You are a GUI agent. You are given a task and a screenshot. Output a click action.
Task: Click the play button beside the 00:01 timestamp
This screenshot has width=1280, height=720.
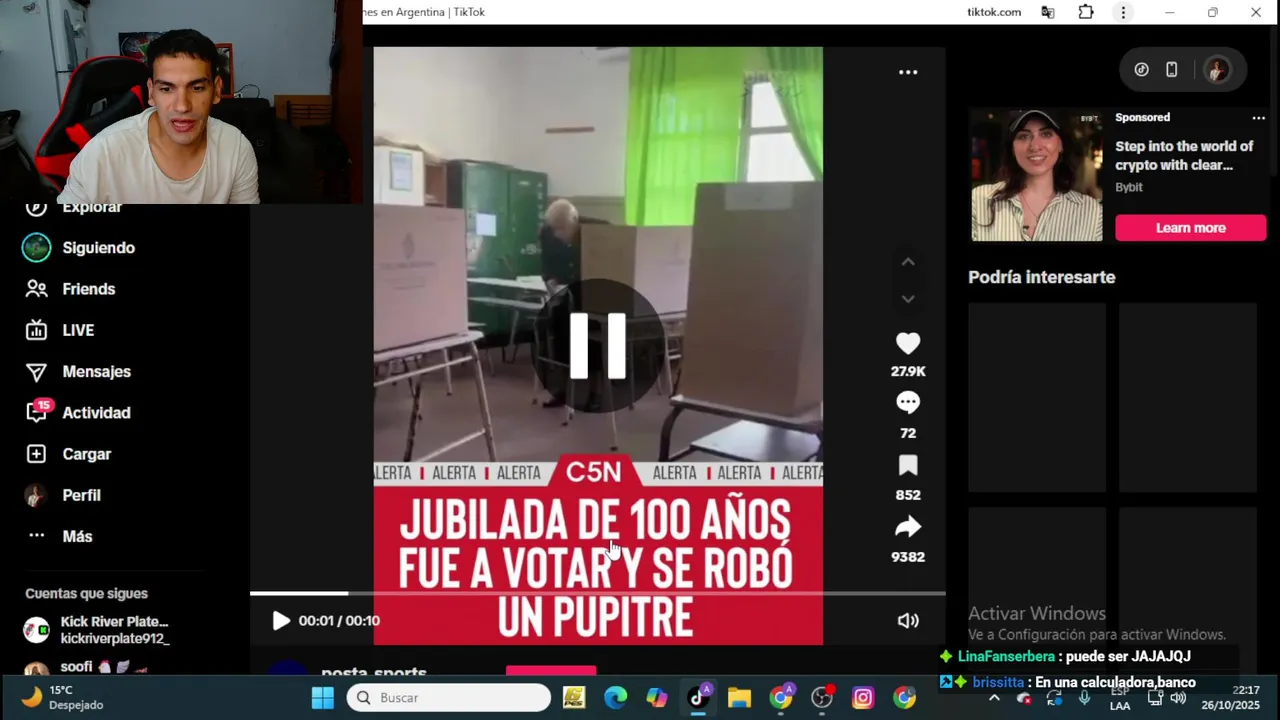click(x=281, y=621)
